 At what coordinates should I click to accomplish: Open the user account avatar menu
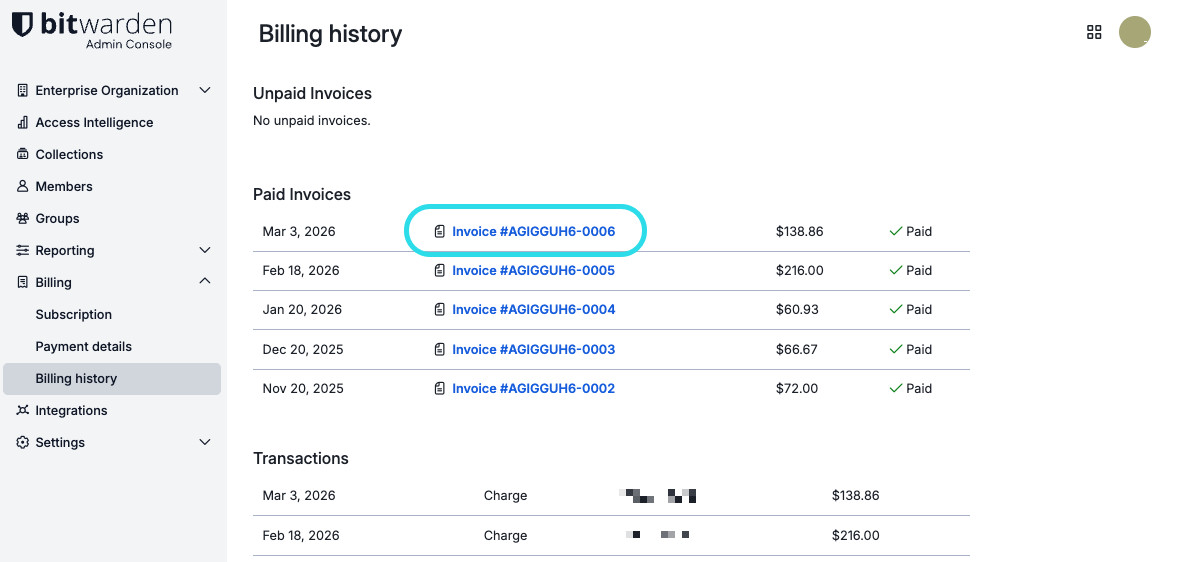click(1134, 32)
